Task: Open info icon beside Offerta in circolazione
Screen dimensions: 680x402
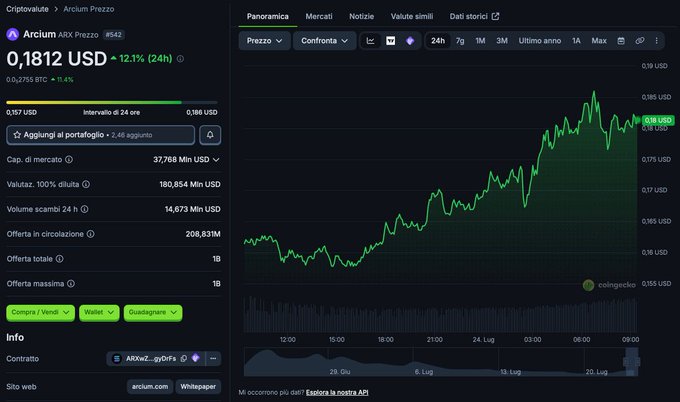Action: click(90, 234)
